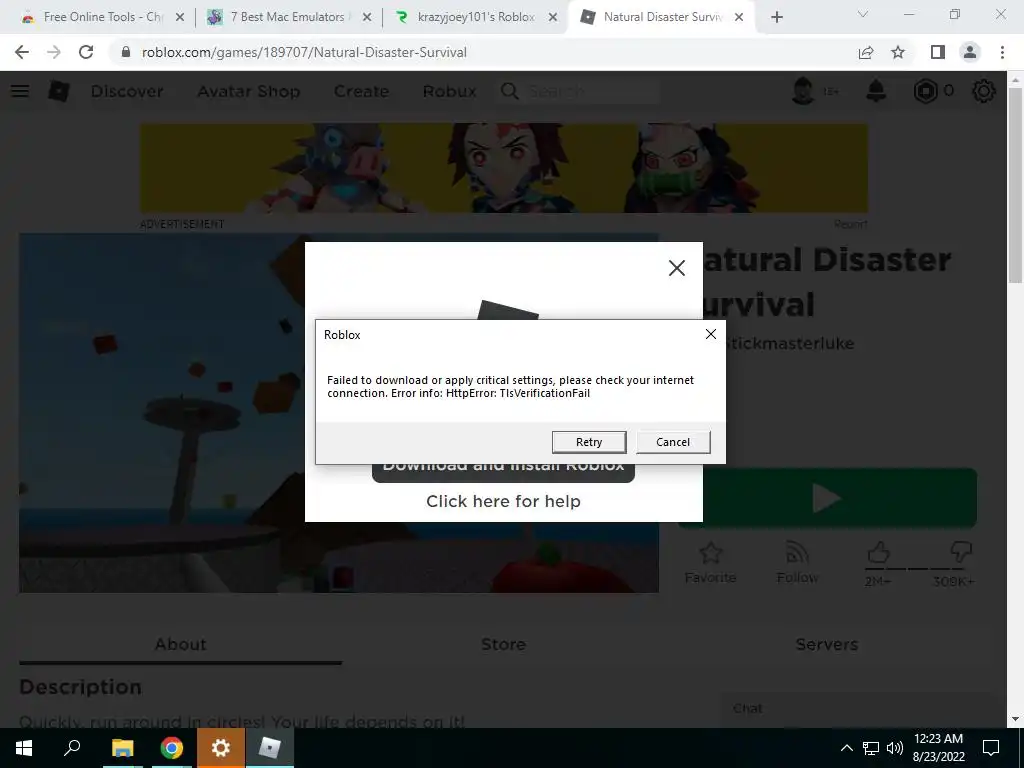Open the network tray icon

[x=871, y=748]
